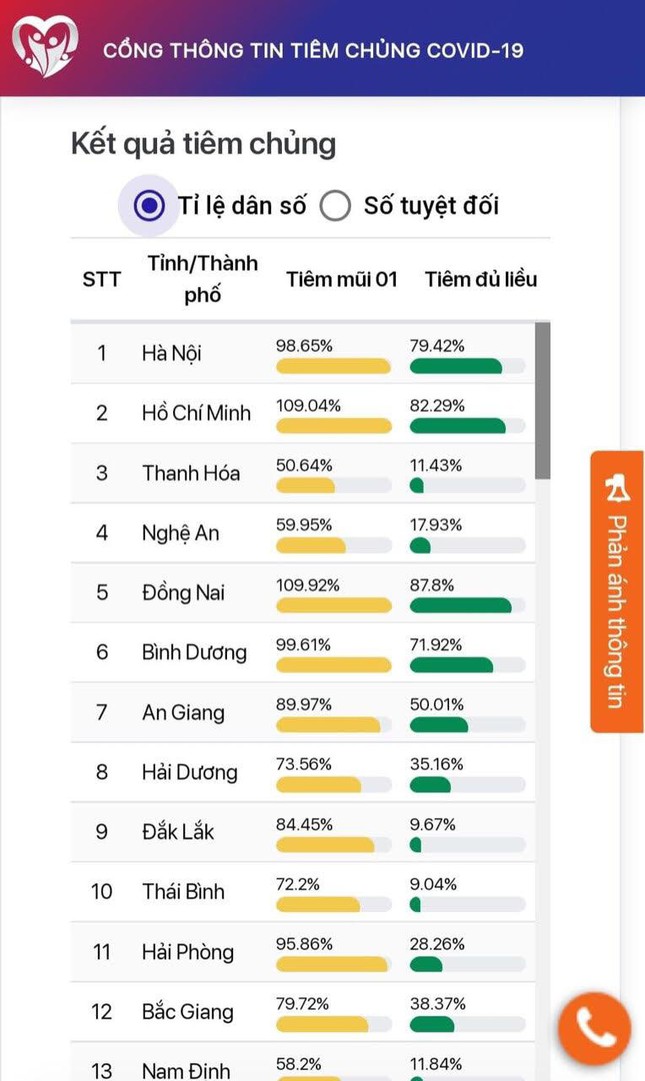645x1081 pixels.
Task: Tap the orange phone call button
Action: point(595,1028)
